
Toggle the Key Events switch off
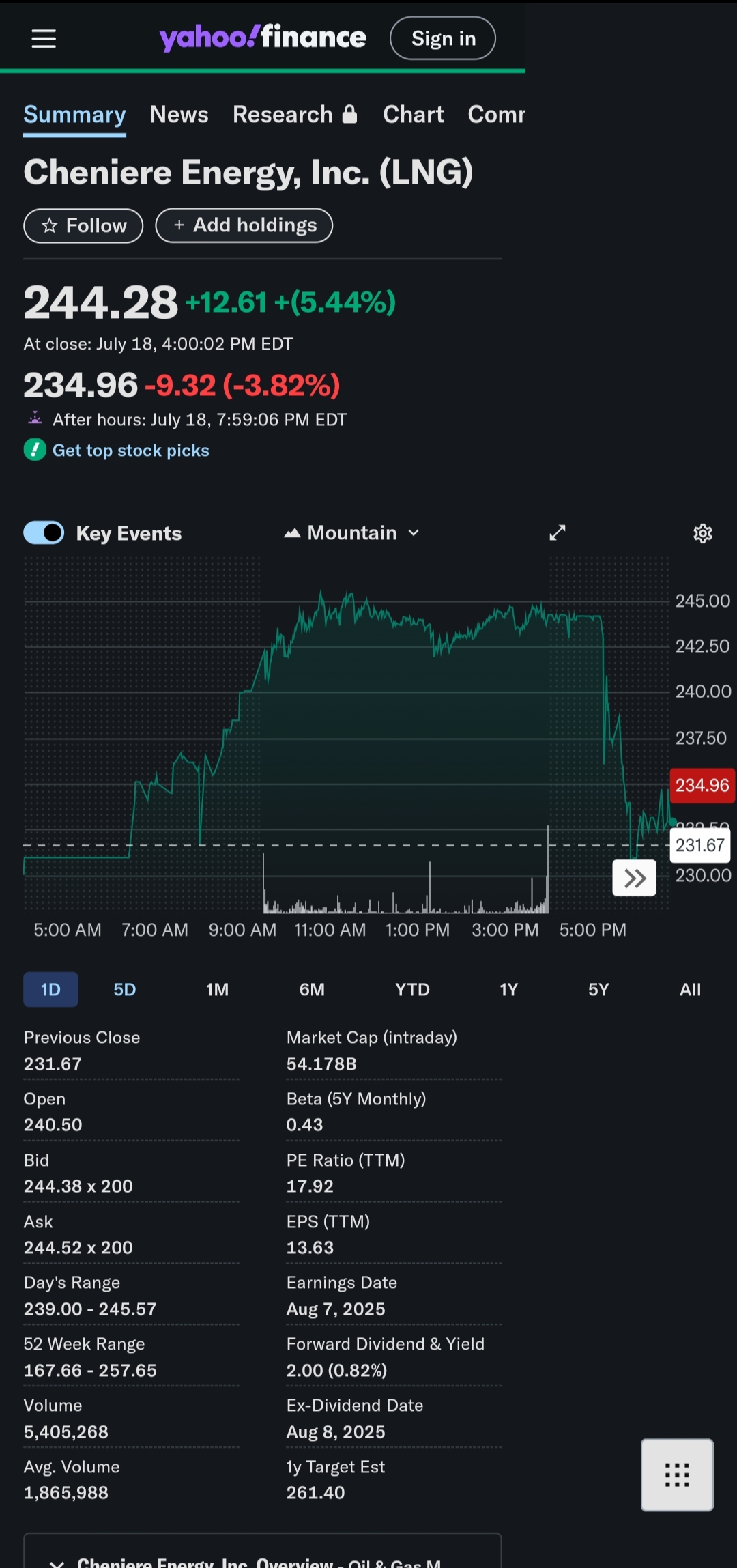coord(44,532)
